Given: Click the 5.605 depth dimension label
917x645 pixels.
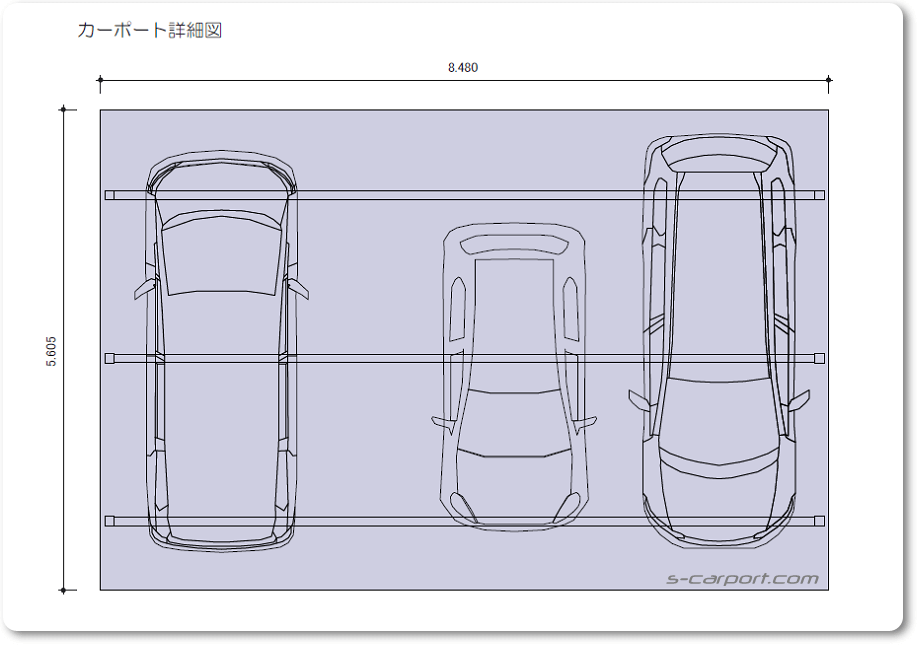Looking at the screenshot, I should coord(51,351).
